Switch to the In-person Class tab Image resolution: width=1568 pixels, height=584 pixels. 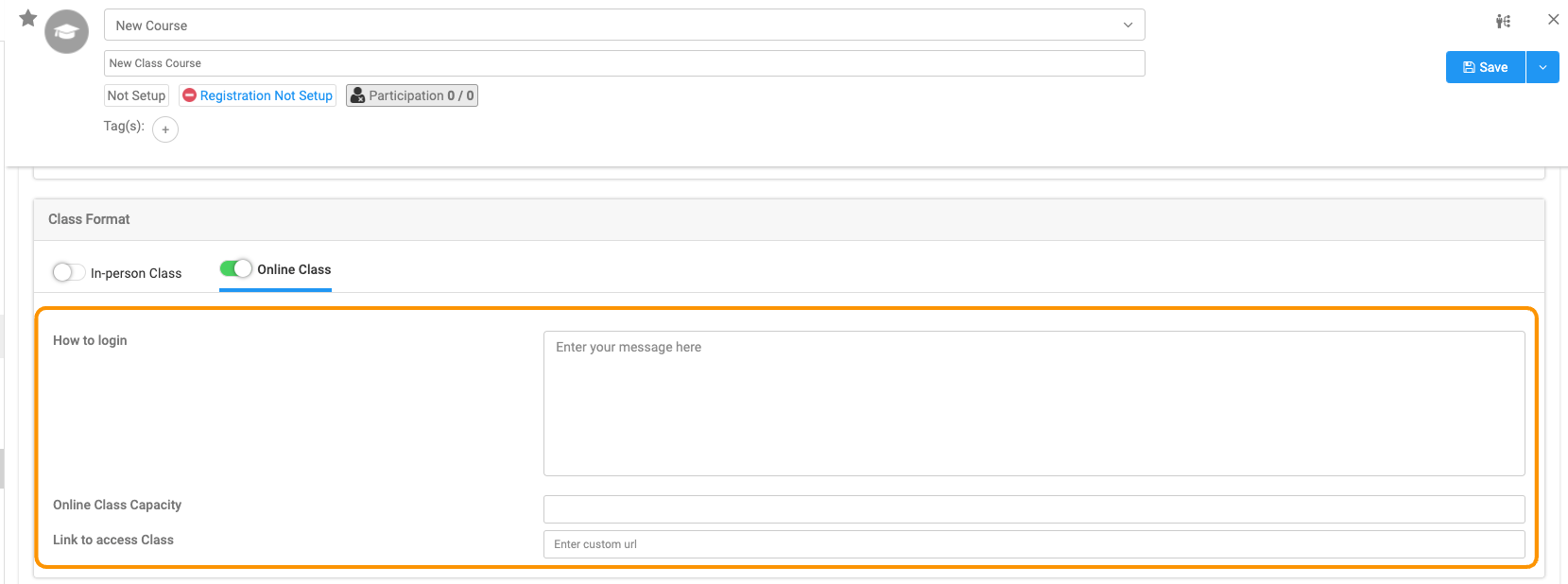(136, 273)
